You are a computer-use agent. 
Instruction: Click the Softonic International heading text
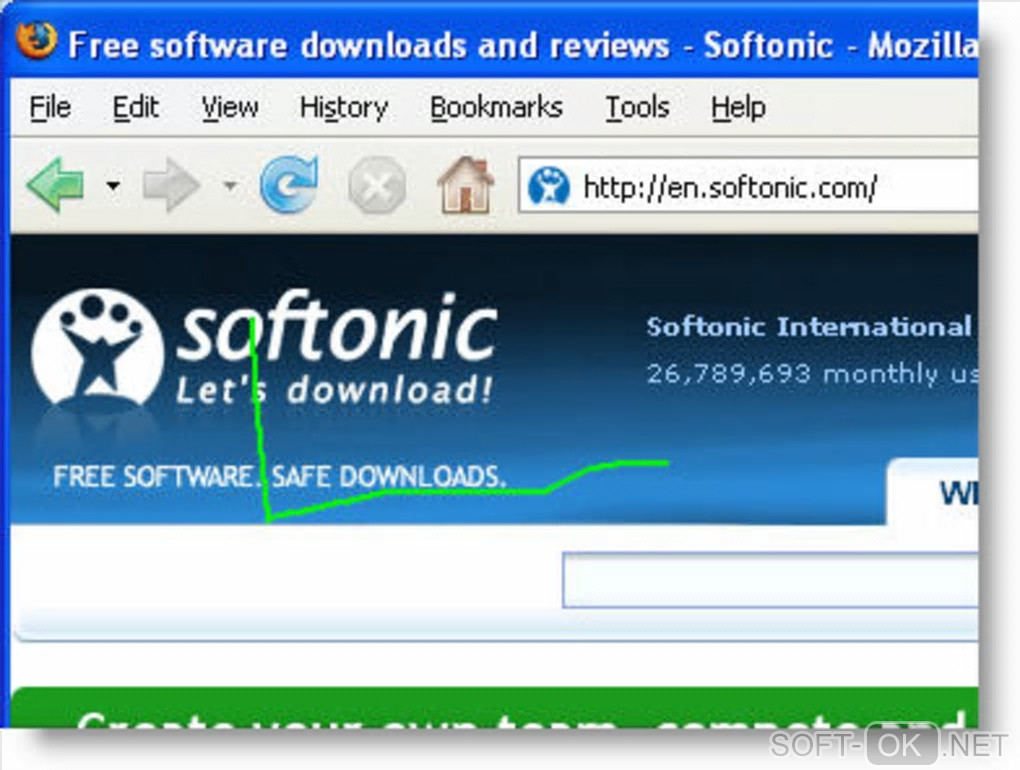pyautogui.click(x=809, y=326)
